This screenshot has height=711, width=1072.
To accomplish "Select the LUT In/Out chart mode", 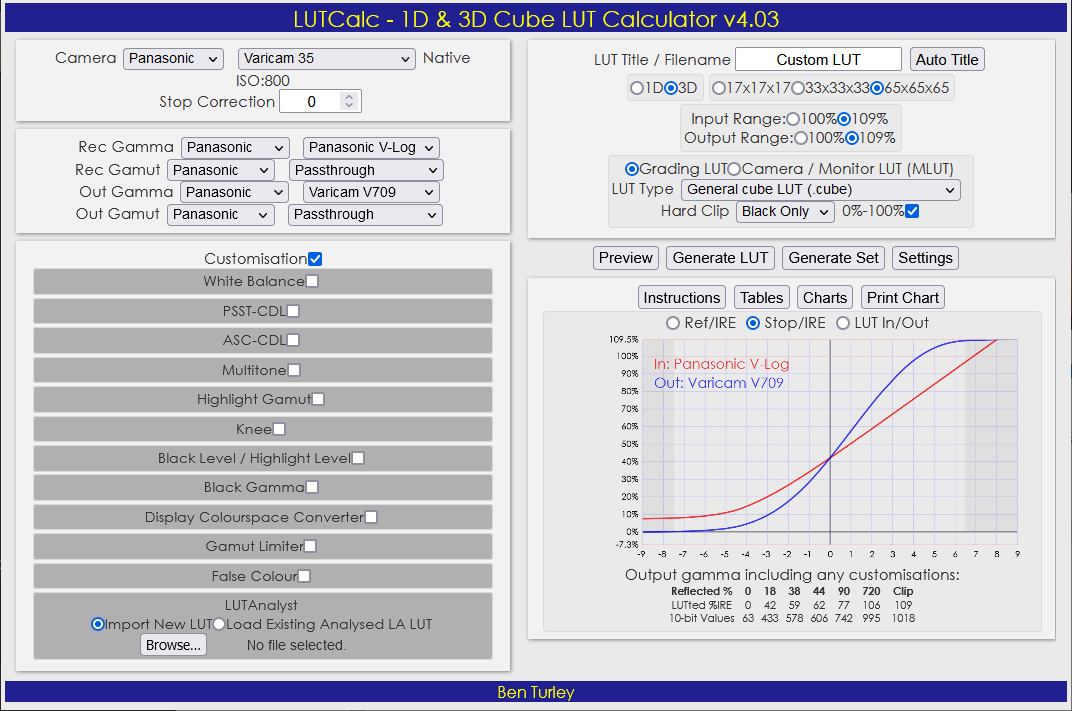I will (843, 323).
